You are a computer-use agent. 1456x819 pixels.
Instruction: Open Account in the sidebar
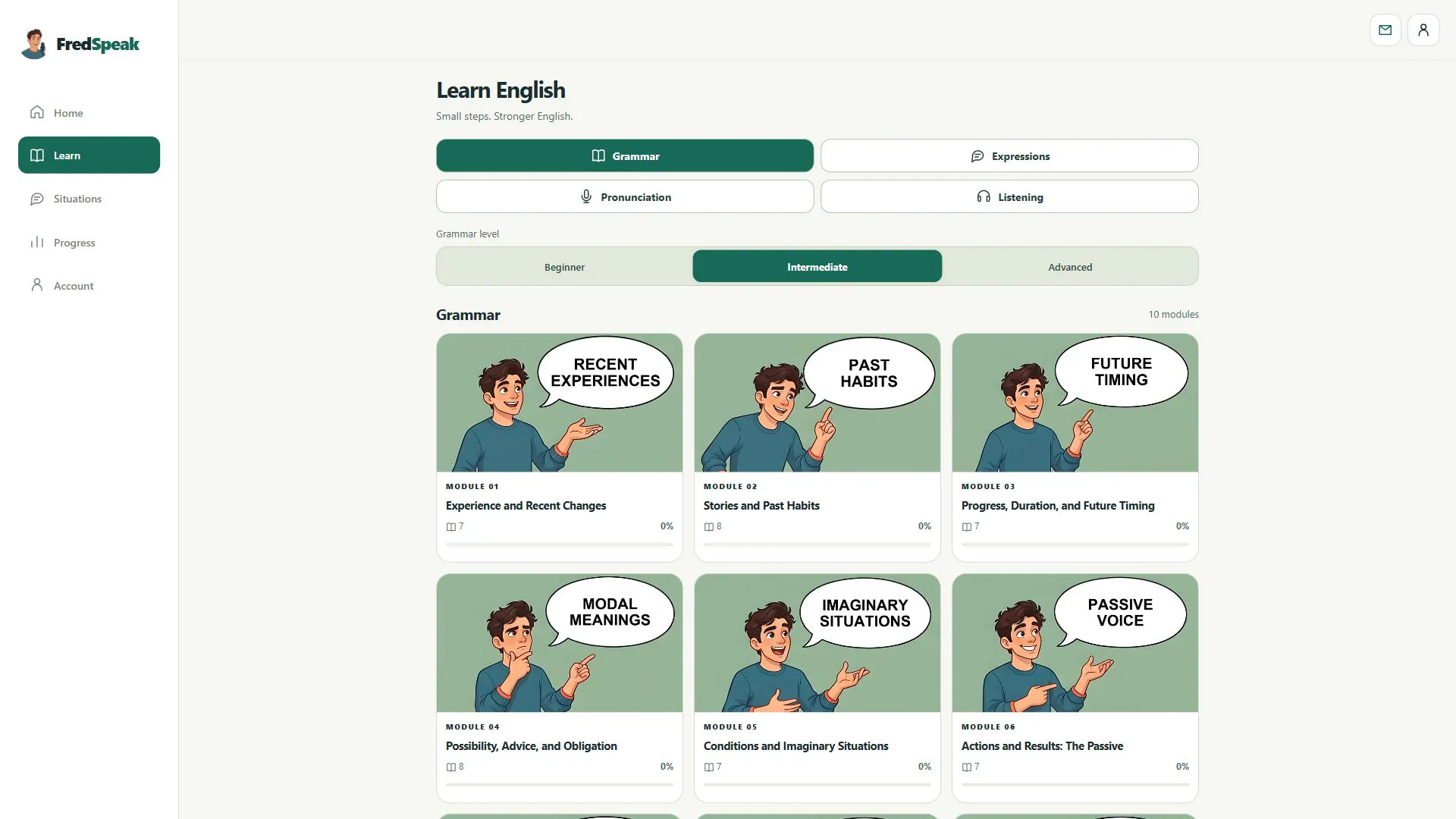[89, 285]
